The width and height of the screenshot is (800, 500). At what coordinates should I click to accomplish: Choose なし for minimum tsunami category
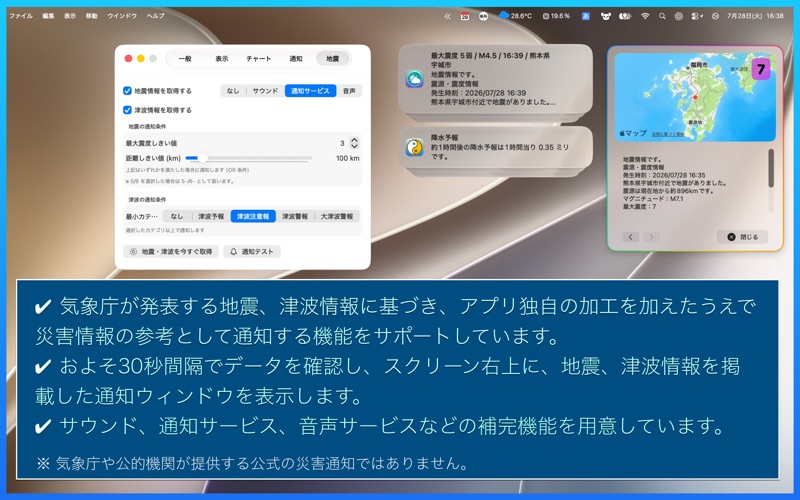pyautogui.click(x=177, y=216)
